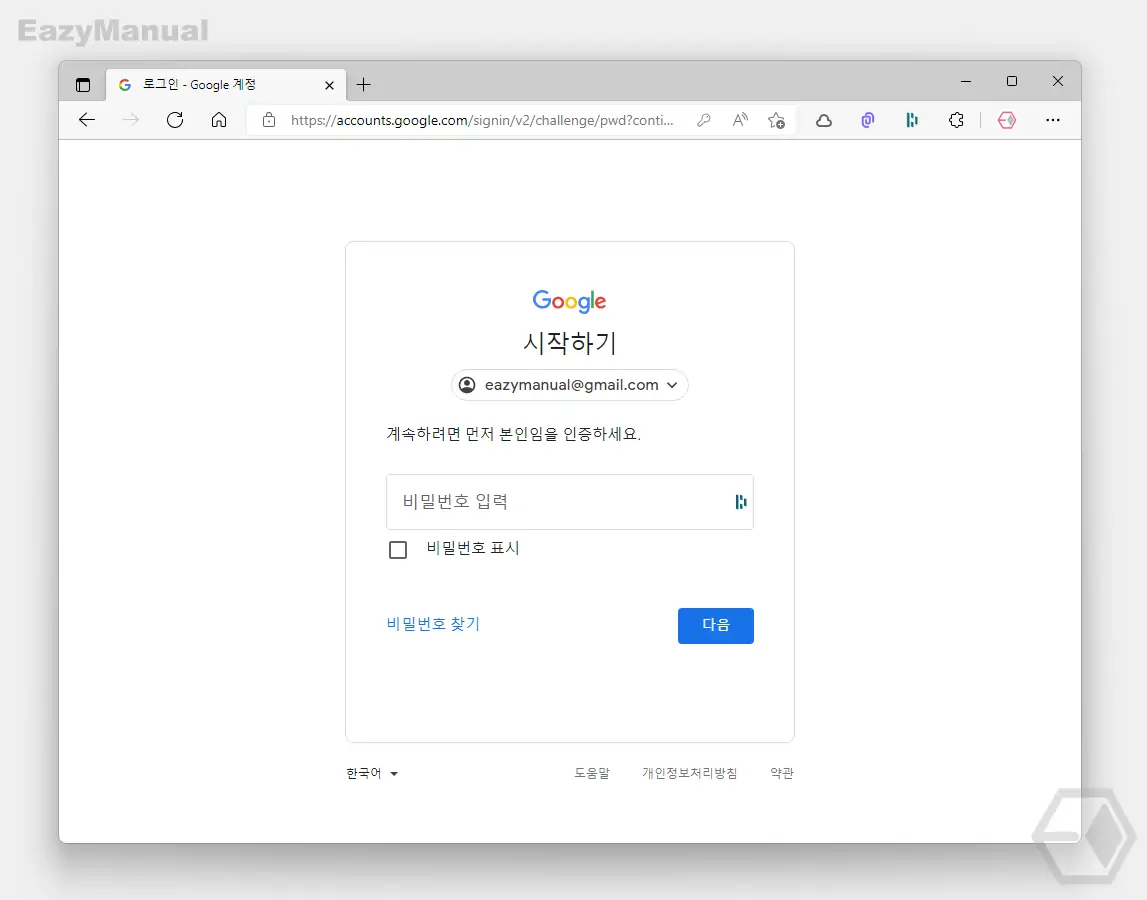The image size is (1147, 900).
Task: Focus the 비밀번호 입력 field
Action: coord(570,502)
